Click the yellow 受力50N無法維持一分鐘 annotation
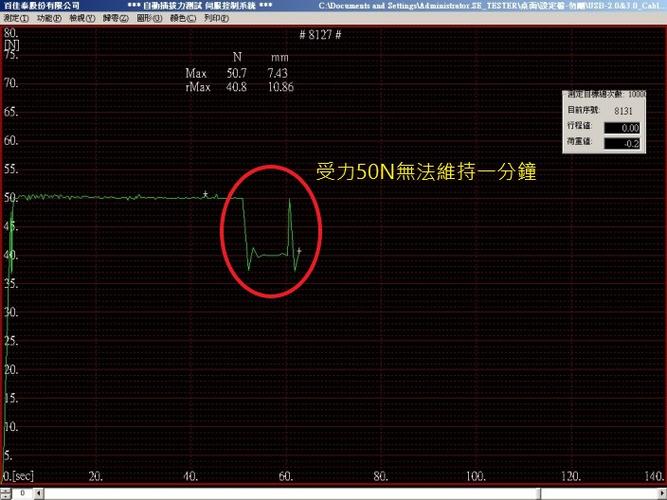The width and height of the screenshot is (667, 500). 426,172
